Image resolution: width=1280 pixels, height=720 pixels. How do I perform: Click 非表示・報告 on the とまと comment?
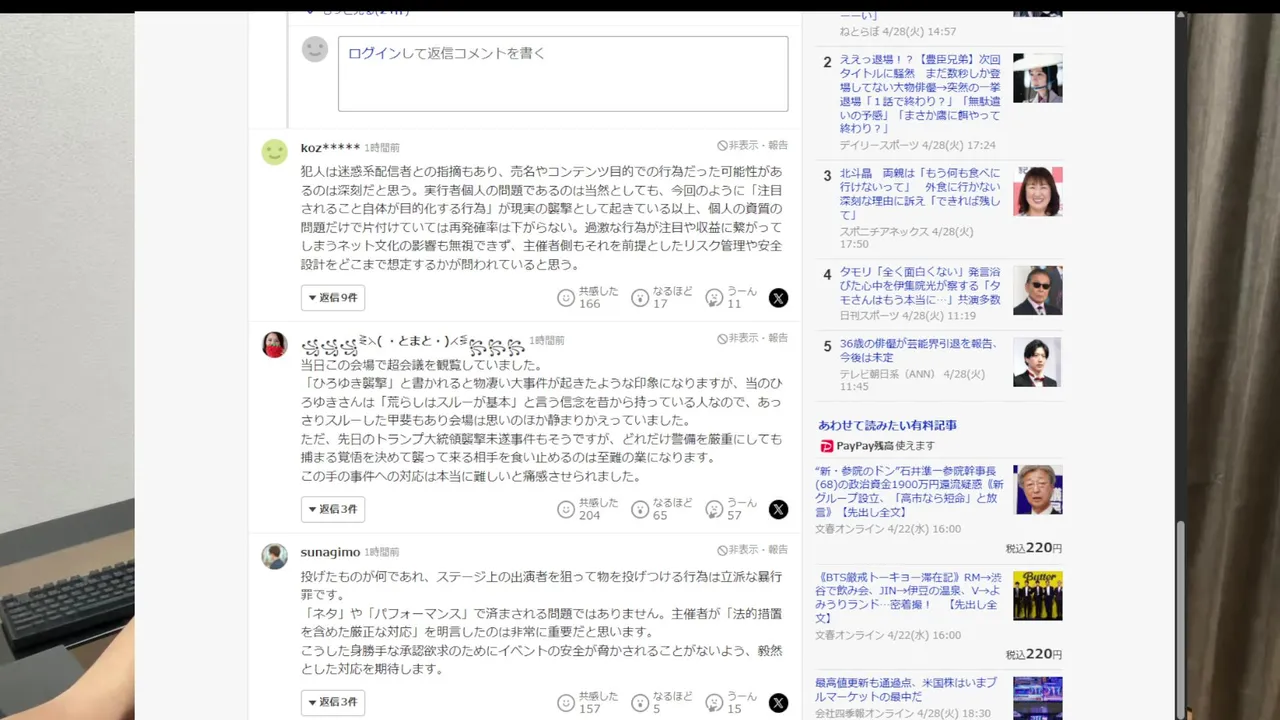click(752, 339)
